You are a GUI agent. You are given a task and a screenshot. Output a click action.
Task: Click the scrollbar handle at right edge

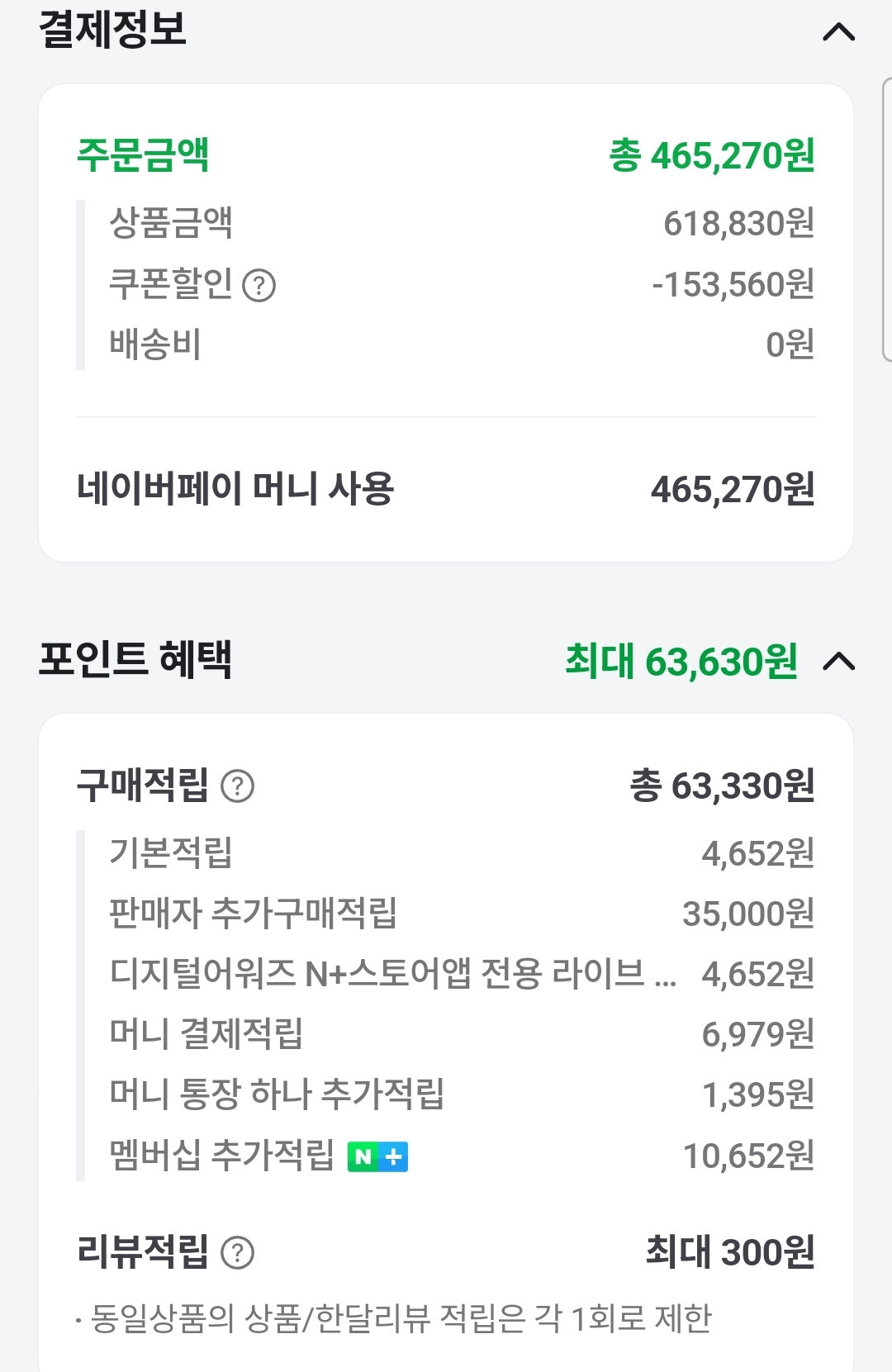887,220
